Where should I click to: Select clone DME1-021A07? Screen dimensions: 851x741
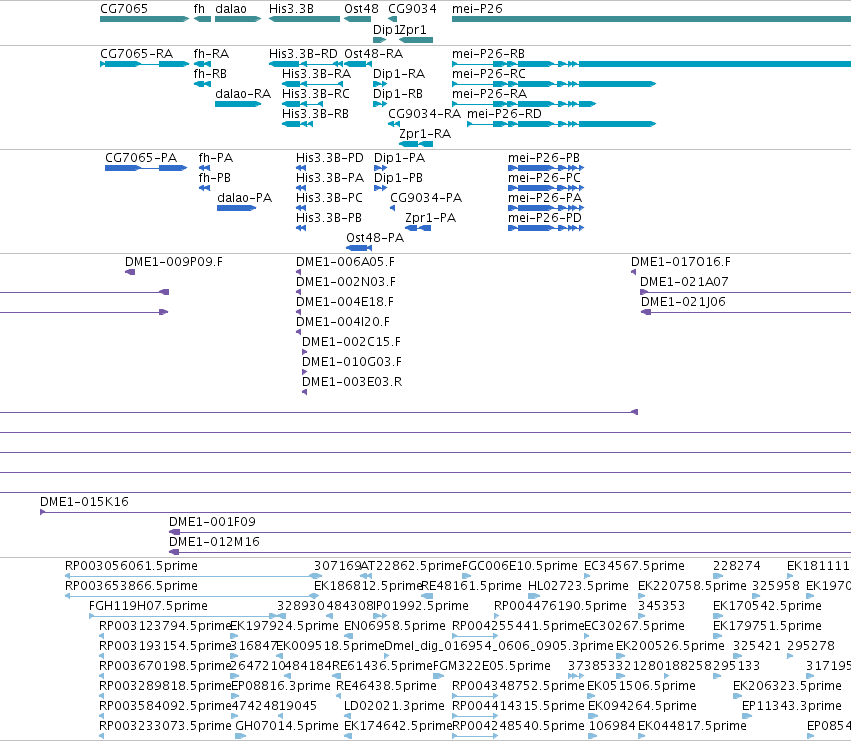pos(684,282)
